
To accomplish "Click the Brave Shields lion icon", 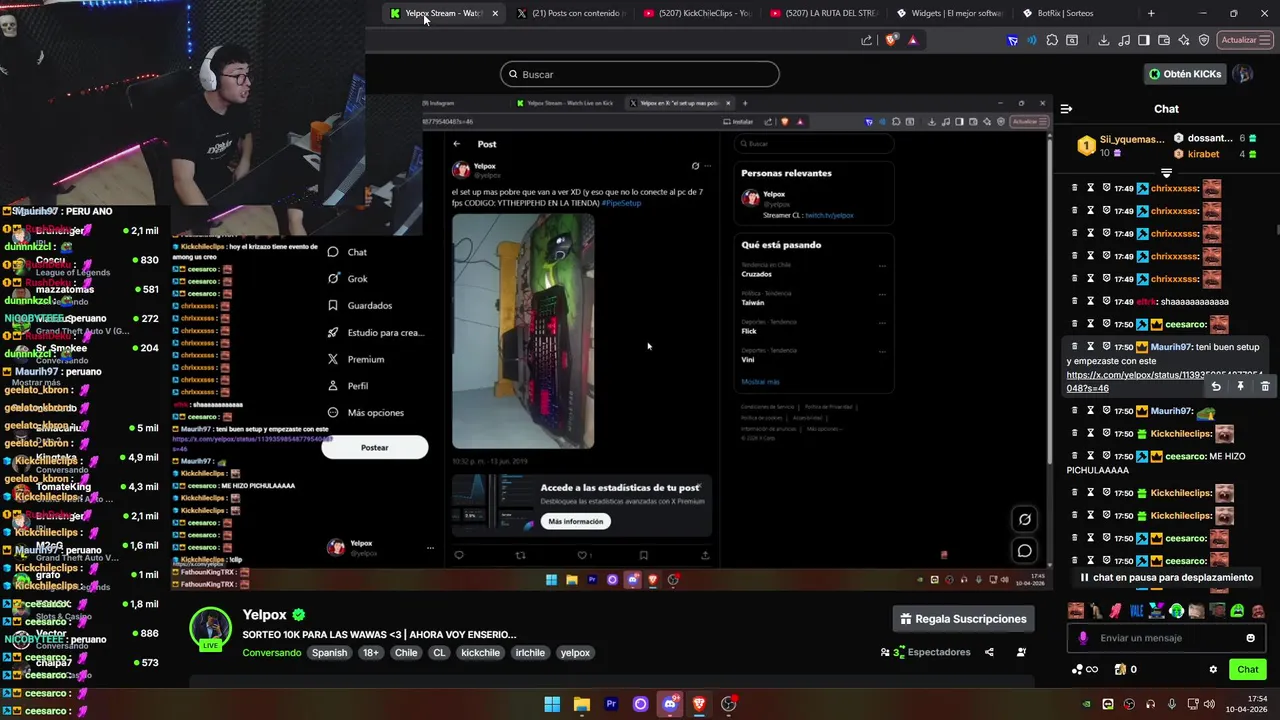I will [891, 40].
